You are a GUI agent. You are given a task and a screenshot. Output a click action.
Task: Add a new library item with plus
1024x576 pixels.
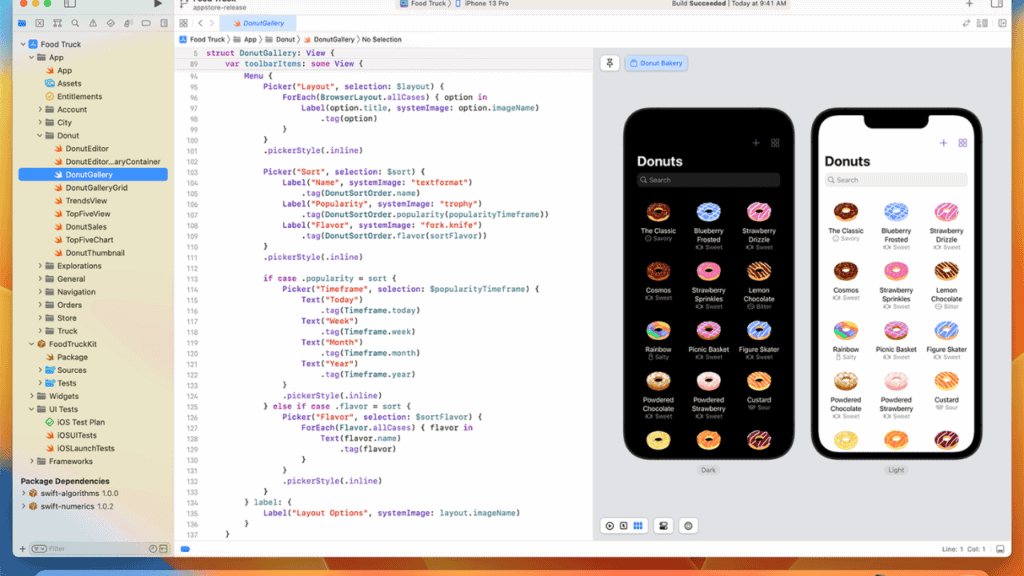point(969,4)
